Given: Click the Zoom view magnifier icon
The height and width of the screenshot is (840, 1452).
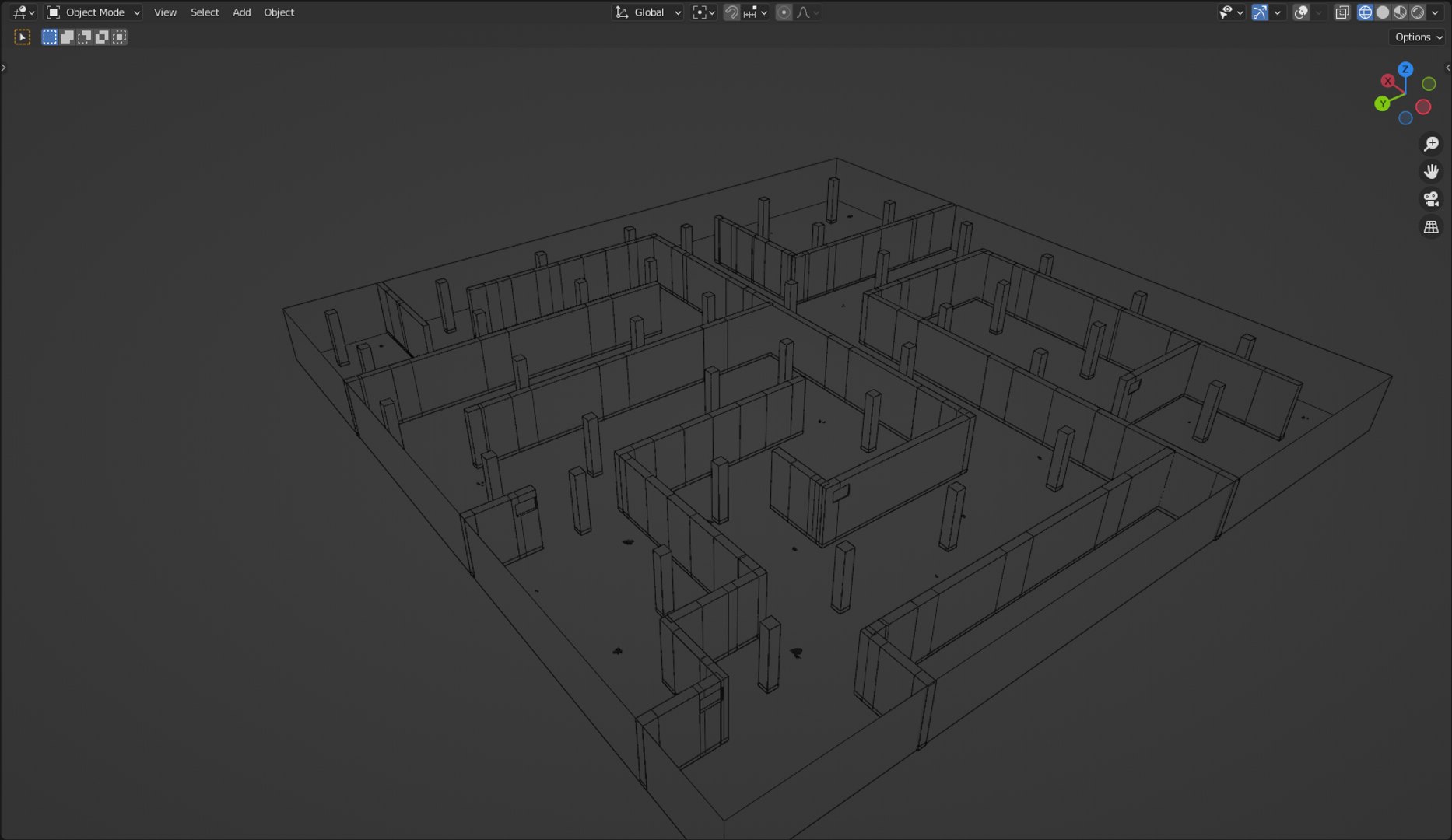Looking at the screenshot, I should [x=1431, y=144].
